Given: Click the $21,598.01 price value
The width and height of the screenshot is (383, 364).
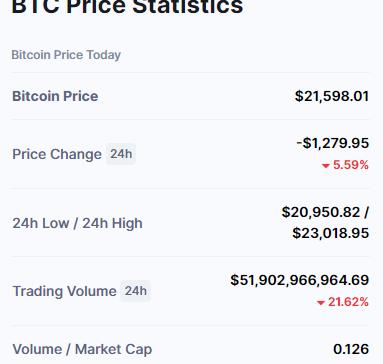Looking at the screenshot, I should (332, 96).
